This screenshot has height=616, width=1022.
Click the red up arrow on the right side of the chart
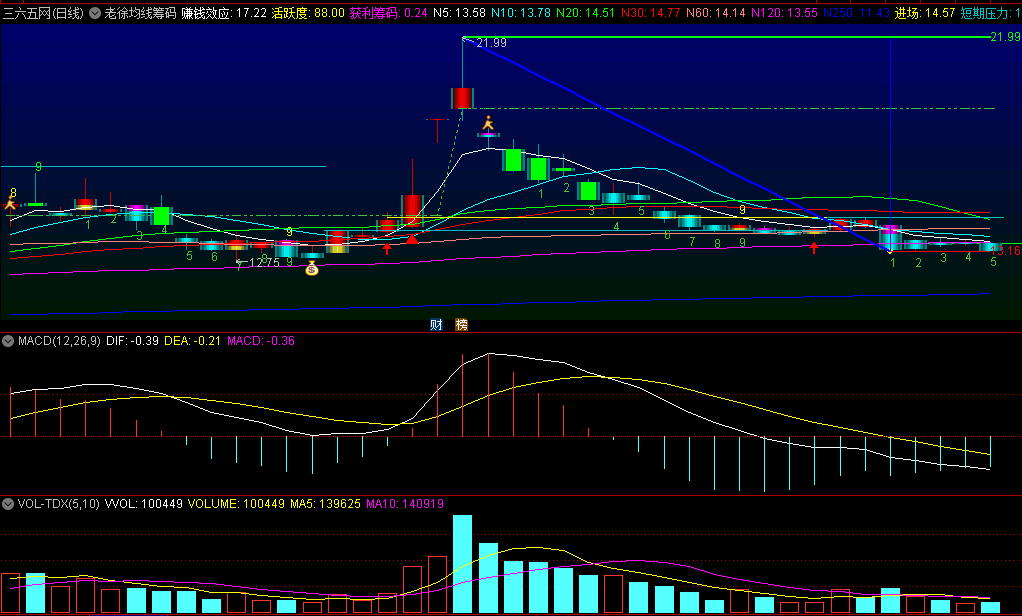point(813,248)
